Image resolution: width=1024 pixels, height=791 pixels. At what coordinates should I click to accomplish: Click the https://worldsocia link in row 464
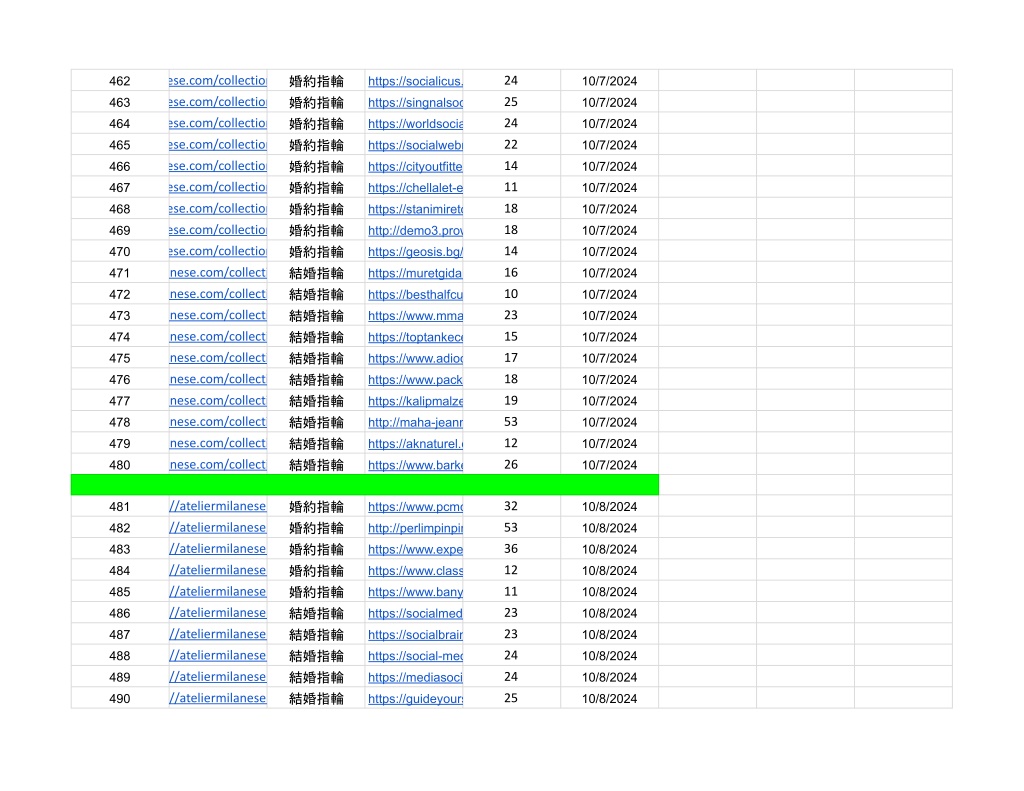[415, 123]
